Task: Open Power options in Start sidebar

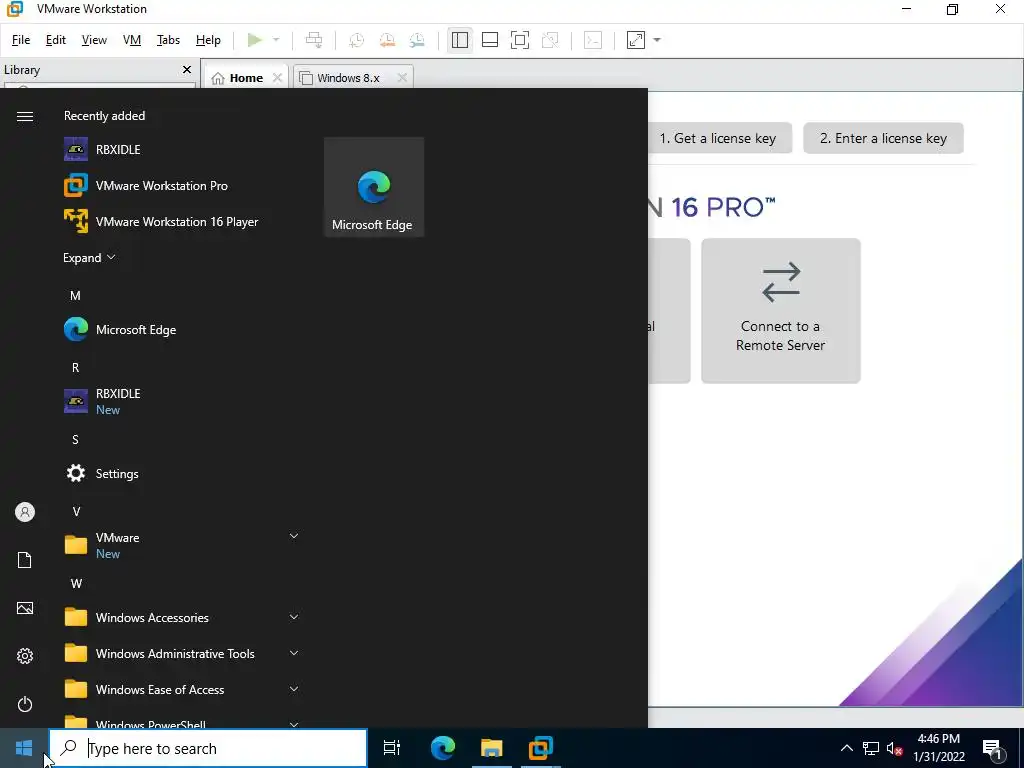Action: point(25,704)
